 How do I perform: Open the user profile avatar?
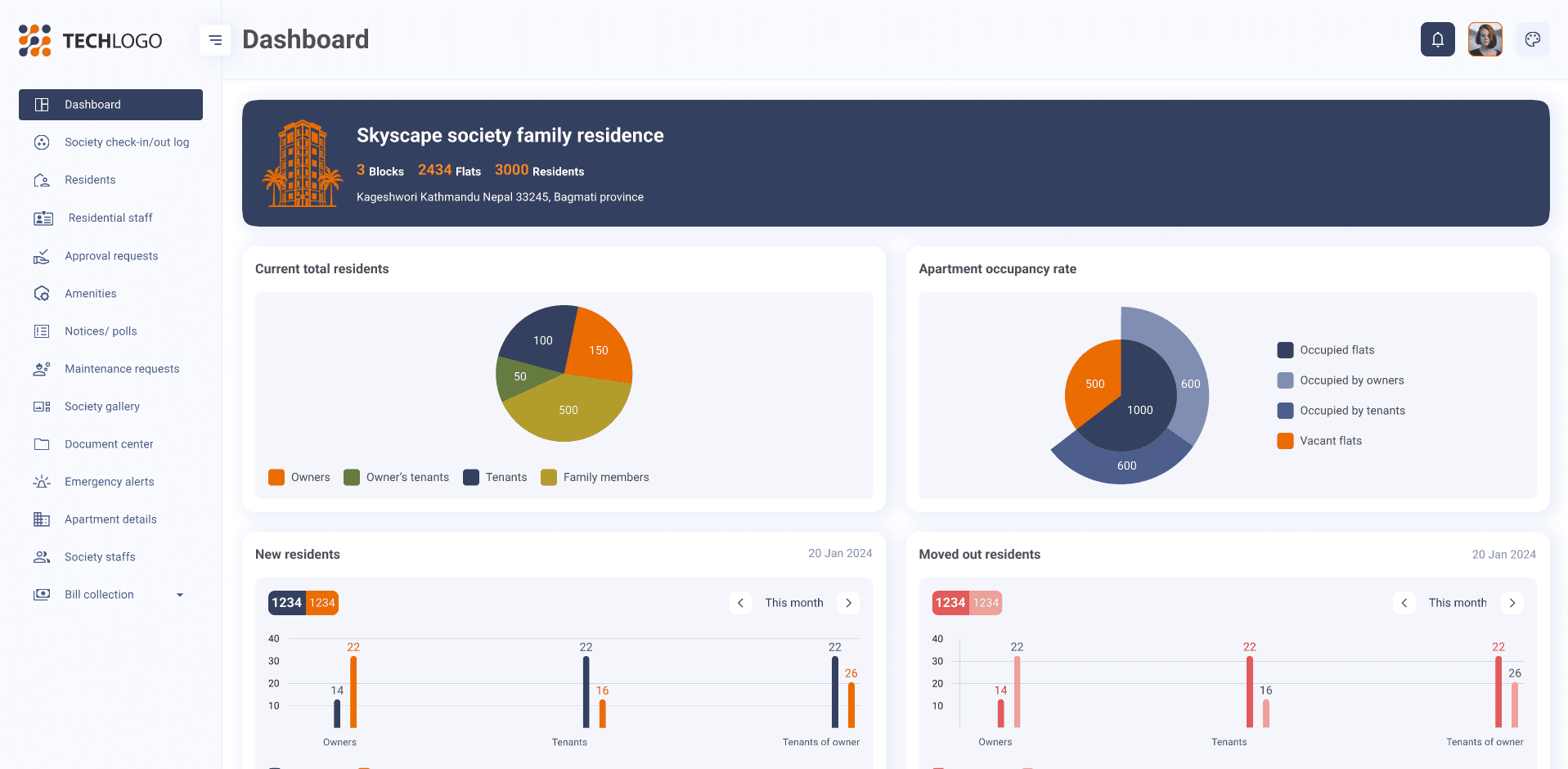pos(1485,39)
